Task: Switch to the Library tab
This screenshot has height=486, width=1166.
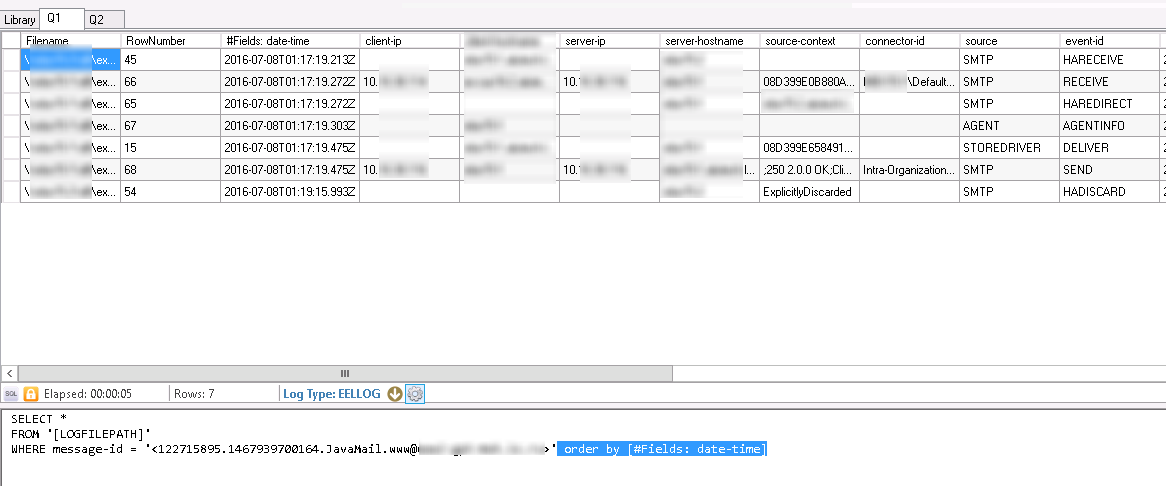Action: pyautogui.click(x=20, y=19)
